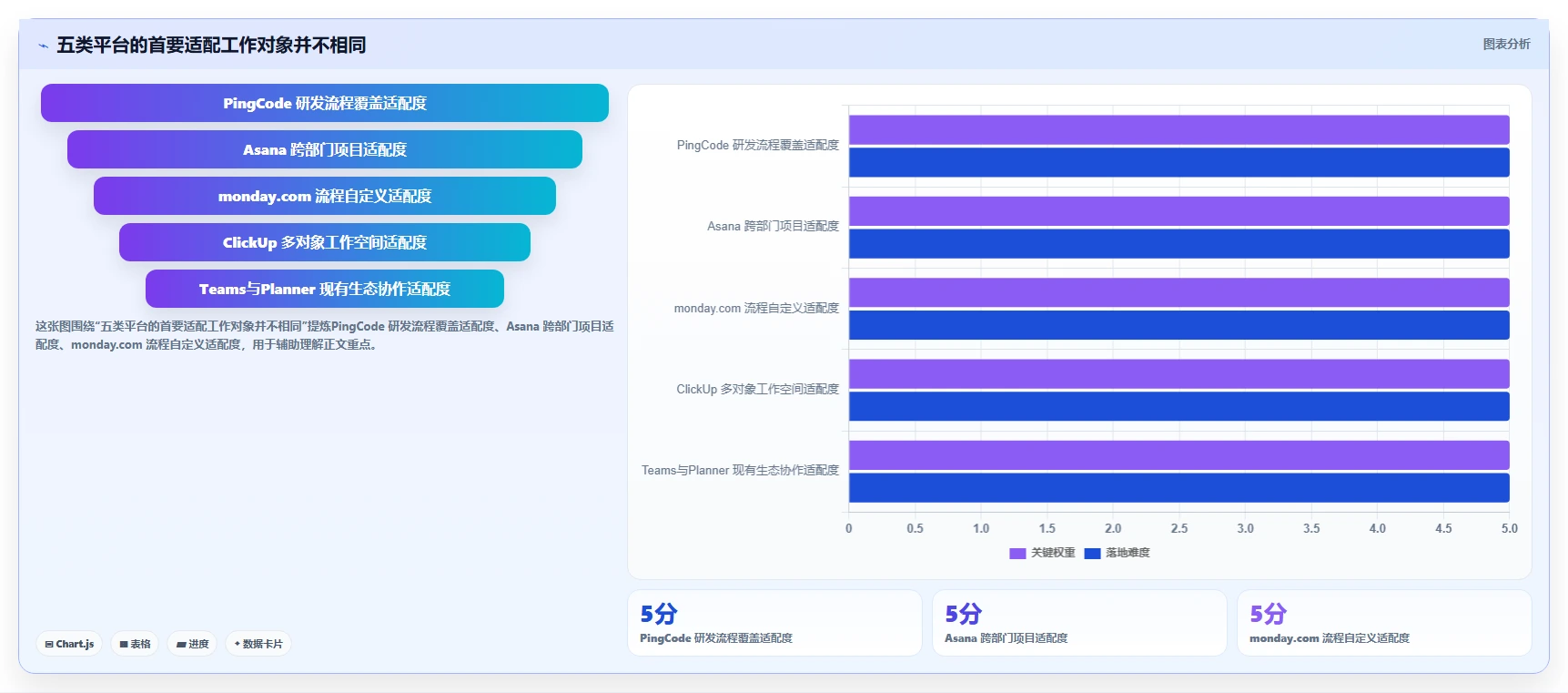Image resolution: width=1568 pixels, height=693 pixels.
Task: Select the PingCode 研发流程覆盖适配度 funnel bar
Action: coord(325,103)
